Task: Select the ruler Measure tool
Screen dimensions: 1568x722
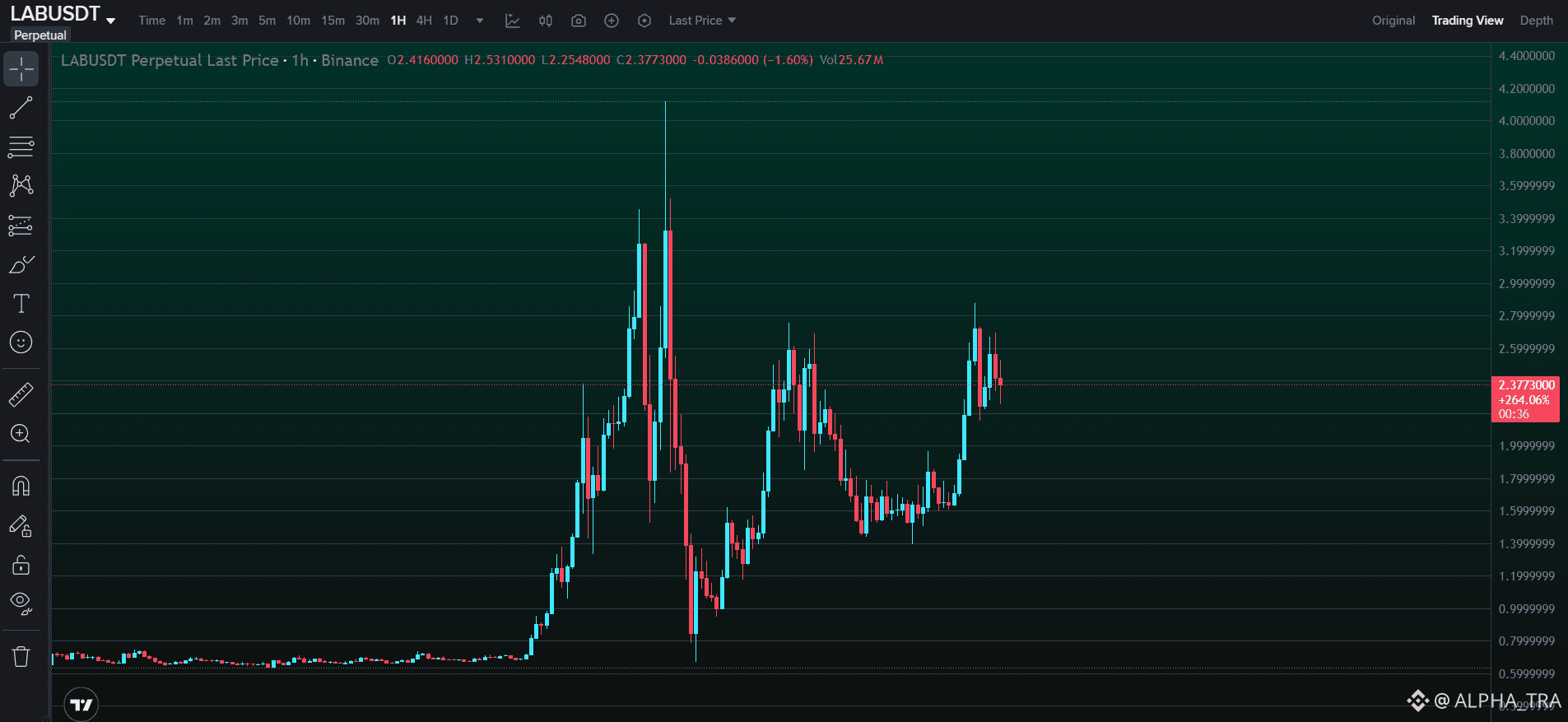Action: click(21, 395)
